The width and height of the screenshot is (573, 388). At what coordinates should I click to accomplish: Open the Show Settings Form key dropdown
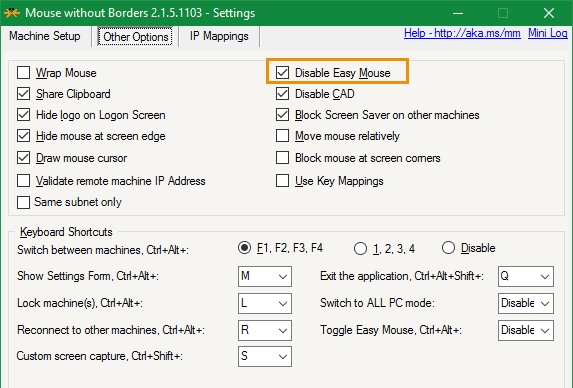pos(265,276)
